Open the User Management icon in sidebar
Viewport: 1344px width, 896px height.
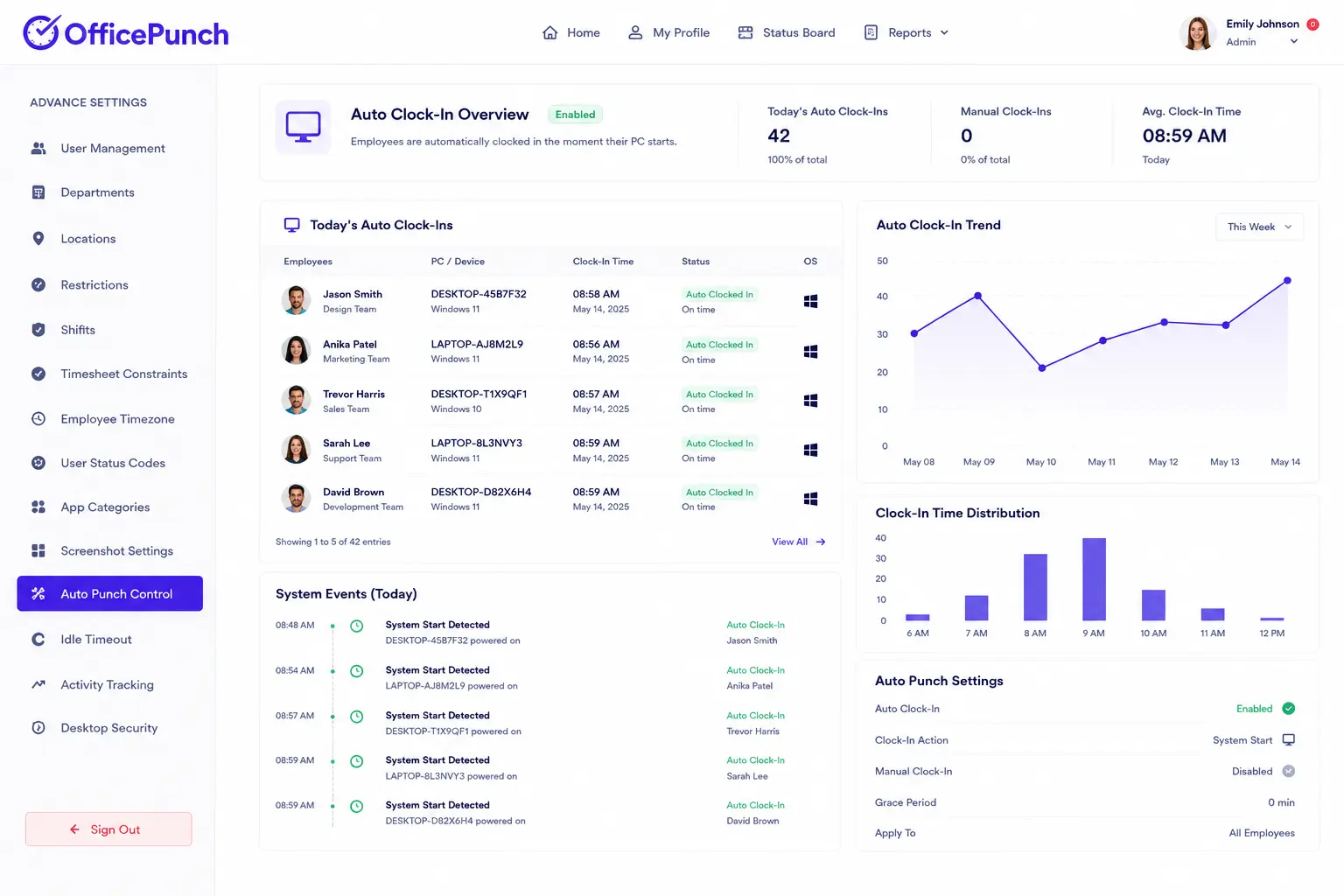38,148
